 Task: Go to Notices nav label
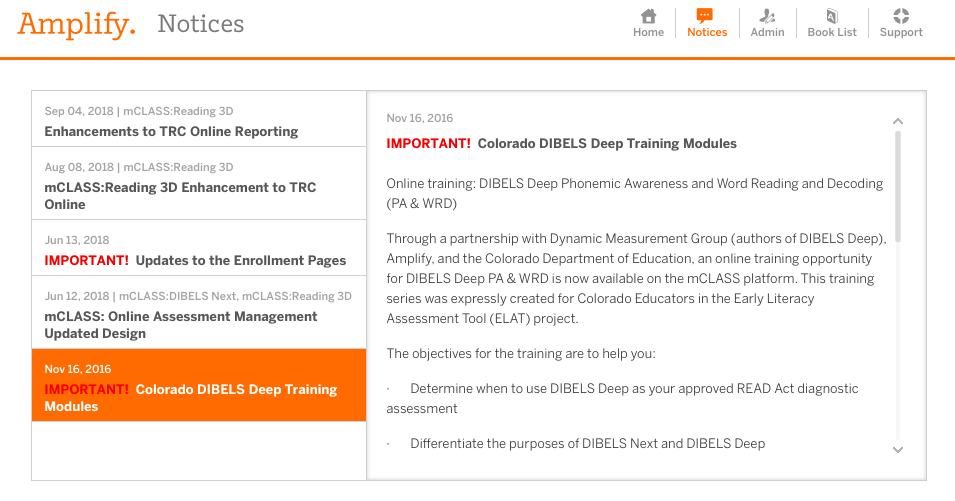pyautogui.click(x=707, y=32)
